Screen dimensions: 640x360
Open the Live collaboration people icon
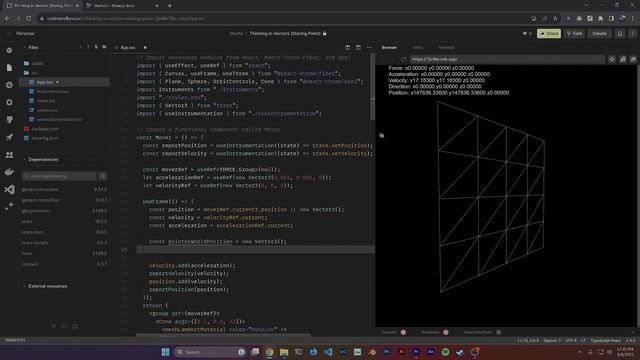(9, 155)
